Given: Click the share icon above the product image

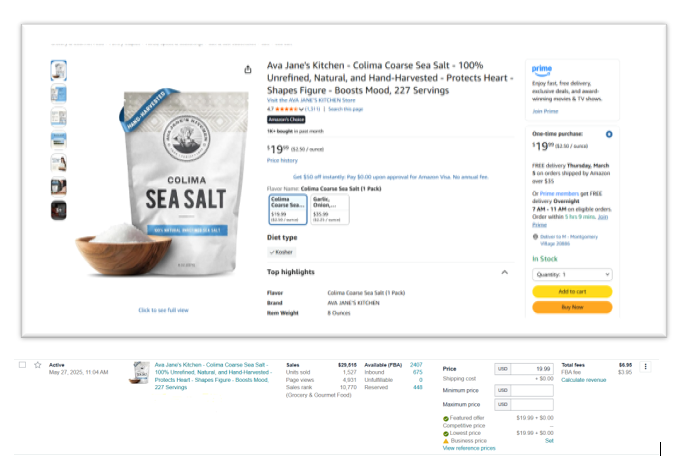Looking at the screenshot, I should point(247,69).
